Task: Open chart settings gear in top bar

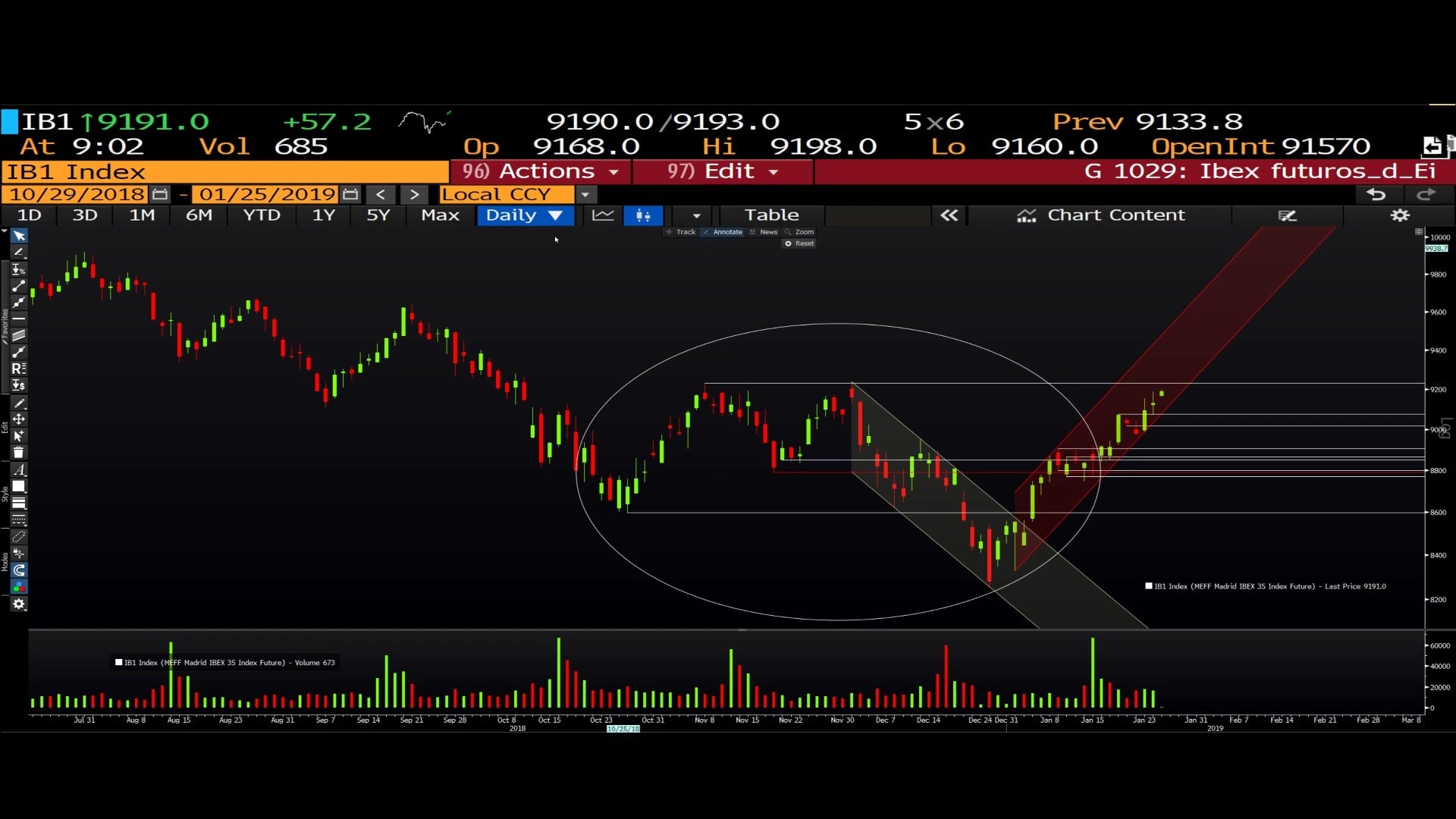Action: tap(1399, 215)
